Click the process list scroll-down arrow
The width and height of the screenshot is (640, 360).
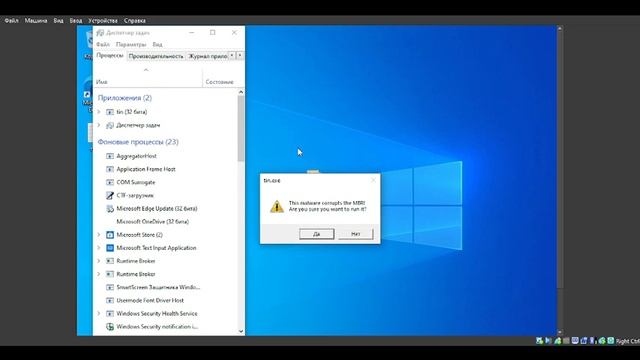(241, 331)
